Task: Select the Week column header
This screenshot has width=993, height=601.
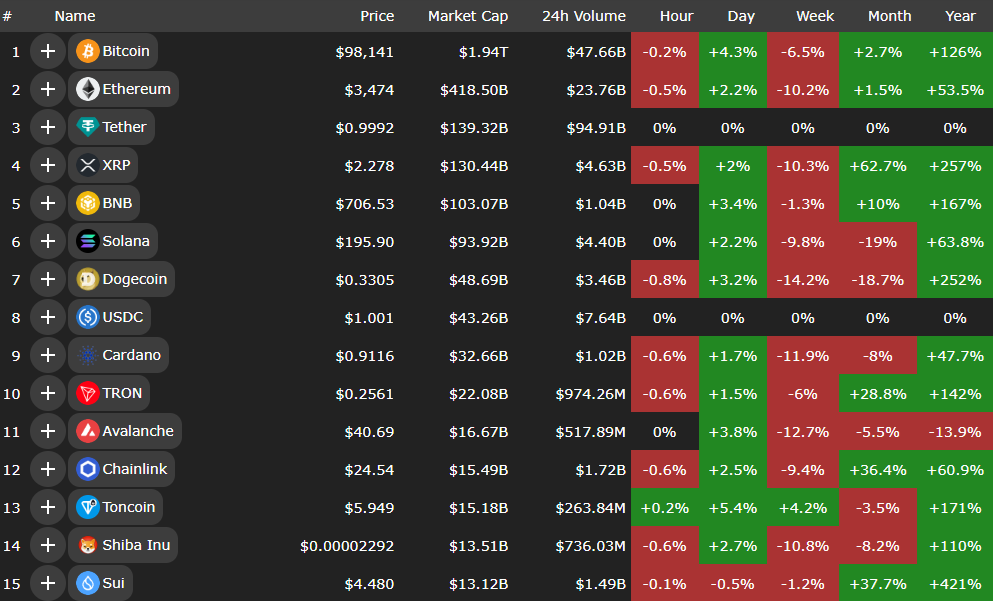Action: click(x=815, y=16)
